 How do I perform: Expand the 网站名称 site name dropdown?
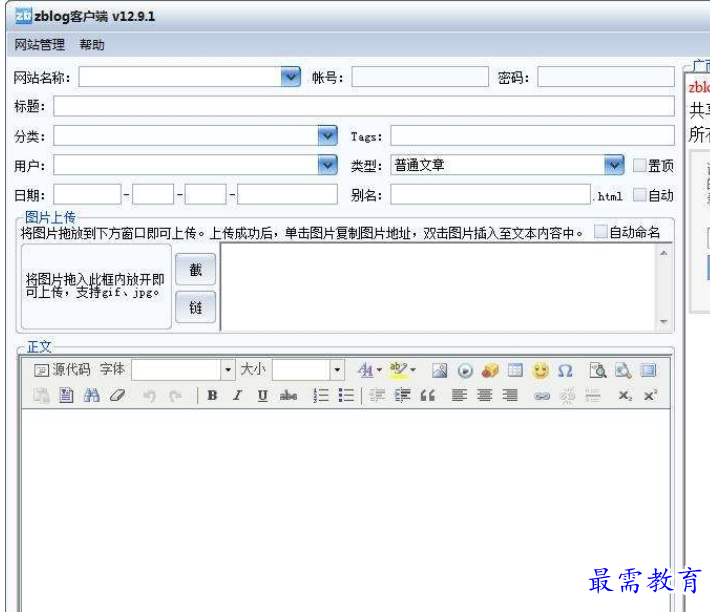290,76
